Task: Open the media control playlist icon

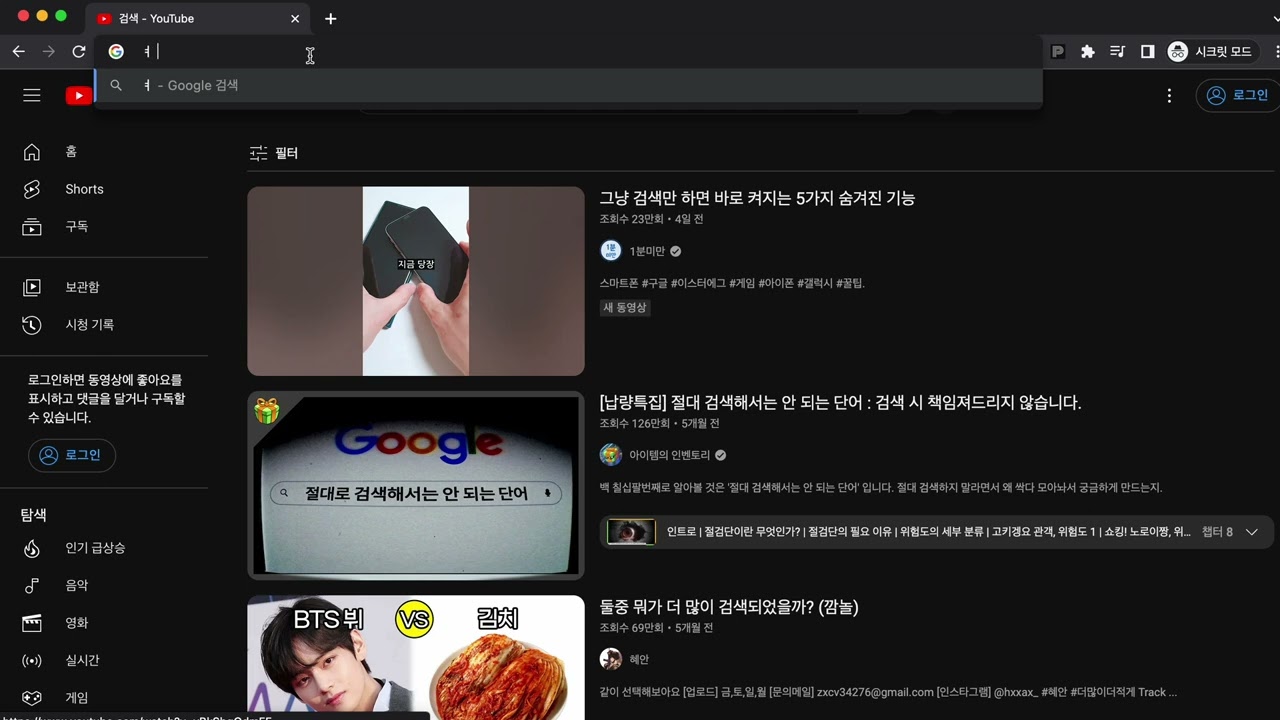Action: tap(1118, 52)
